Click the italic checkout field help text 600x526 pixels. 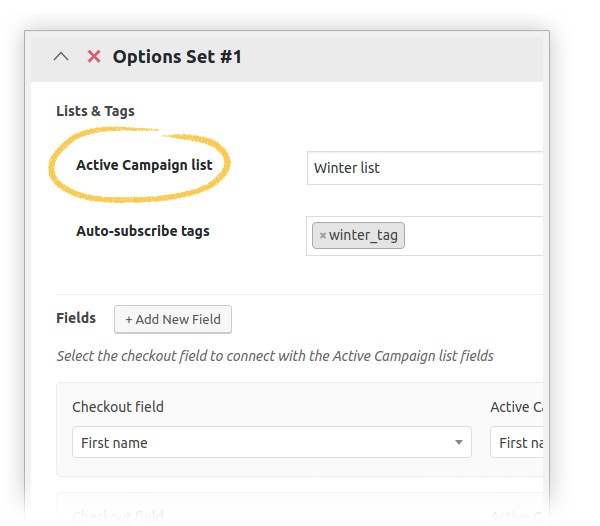tap(275, 355)
